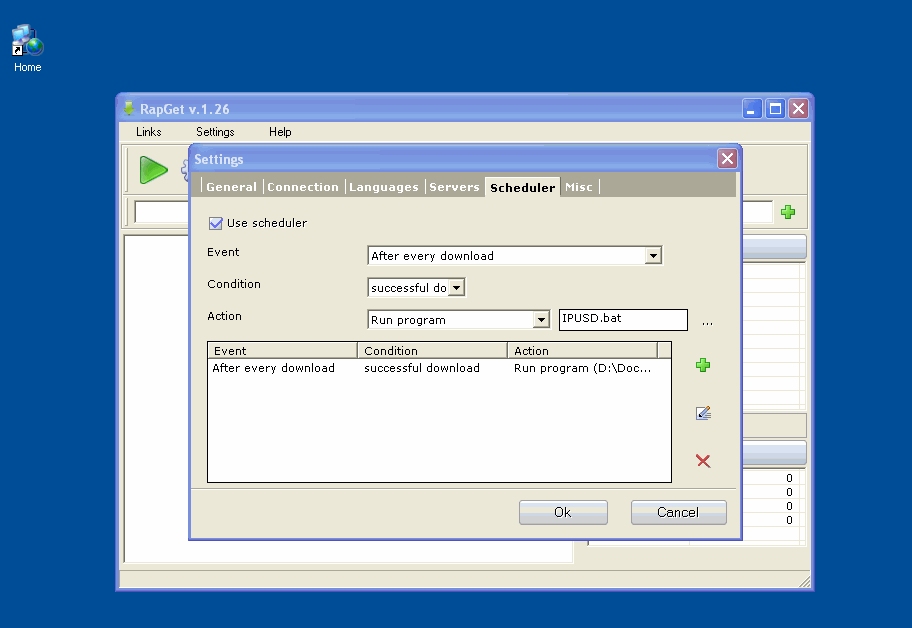
Task: Go to the Misc tab
Action: pos(579,187)
